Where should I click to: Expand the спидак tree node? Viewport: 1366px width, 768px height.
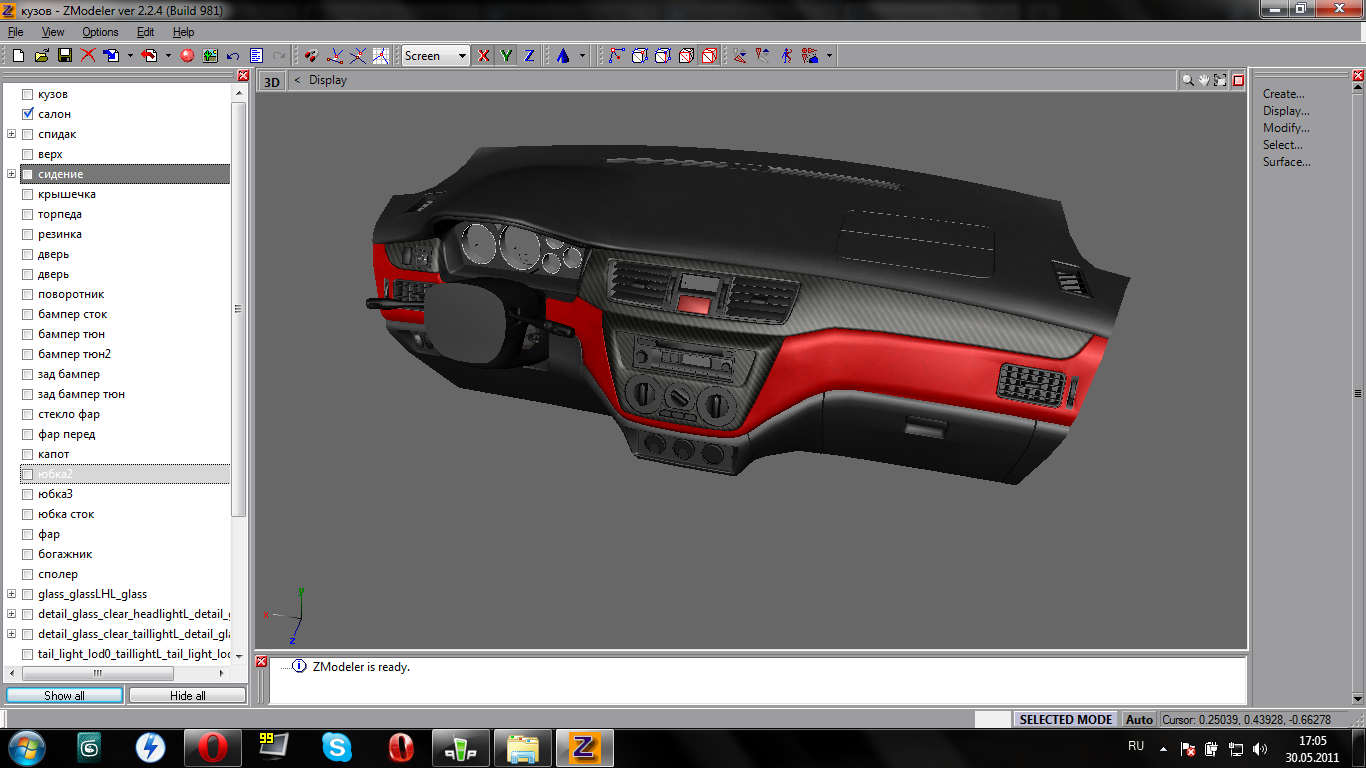12,134
